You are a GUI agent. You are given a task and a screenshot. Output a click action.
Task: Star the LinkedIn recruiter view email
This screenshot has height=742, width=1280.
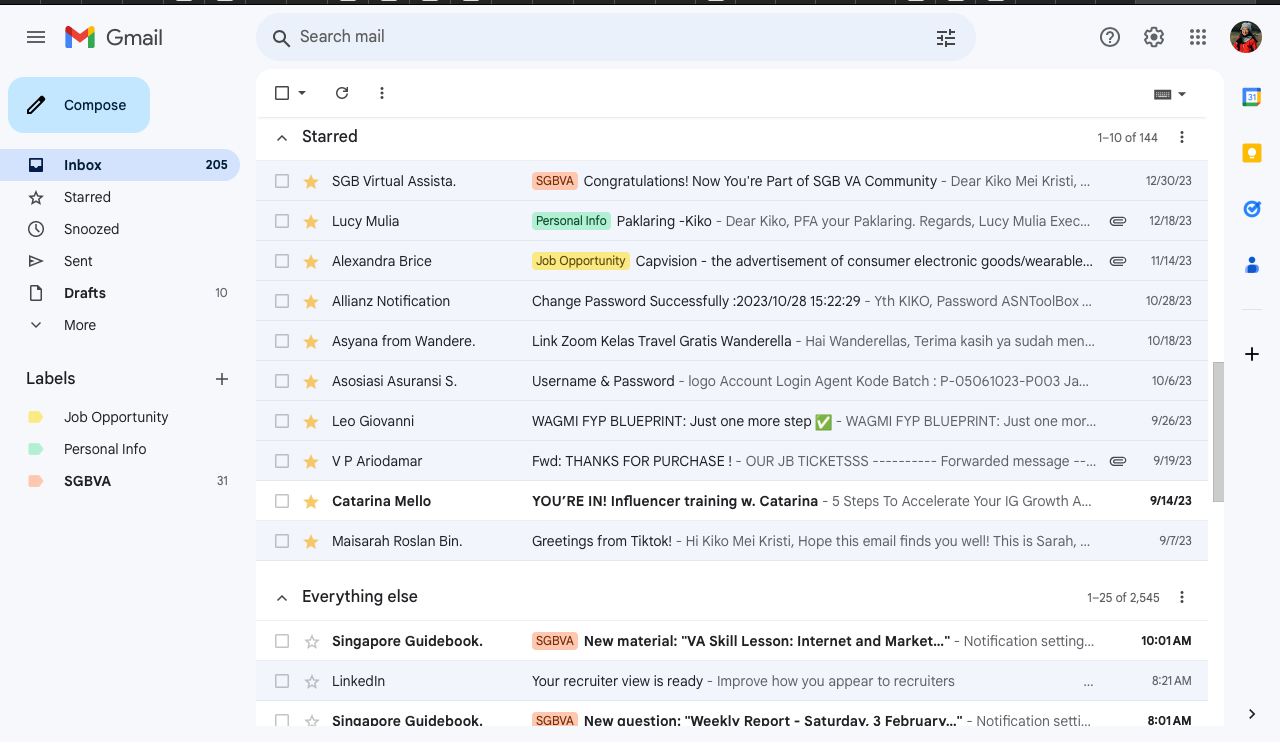(311, 681)
